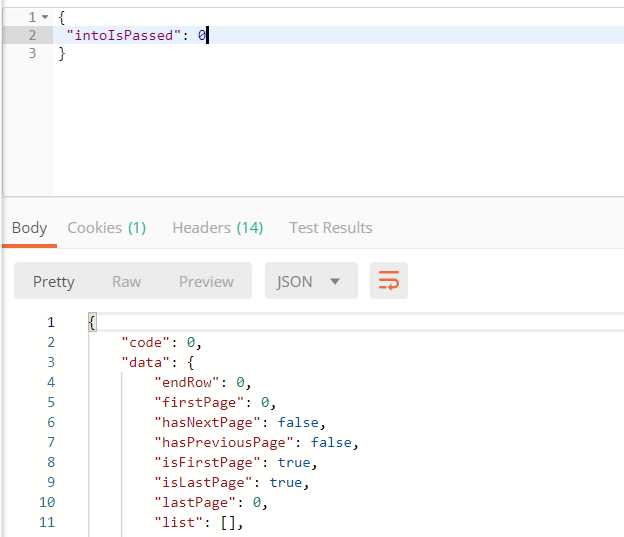The height and width of the screenshot is (537, 624).
Task: Click the closing brace on request line 3
Action: click(x=62, y=53)
